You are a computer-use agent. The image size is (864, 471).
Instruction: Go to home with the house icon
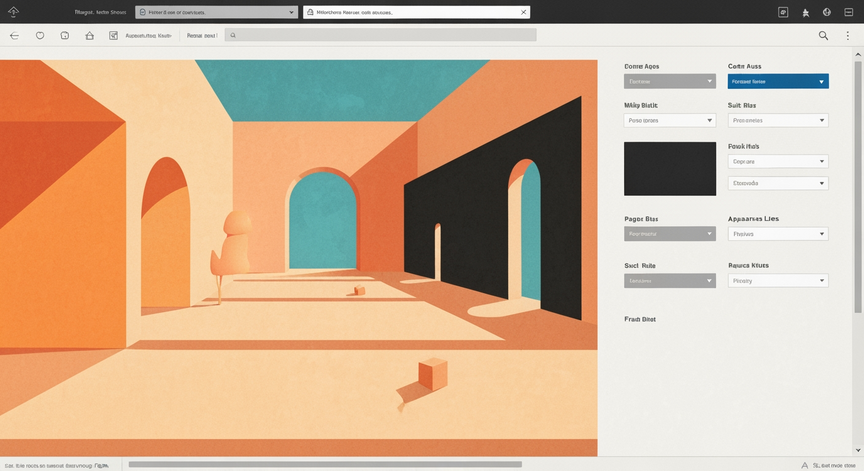click(x=89, y=35)
